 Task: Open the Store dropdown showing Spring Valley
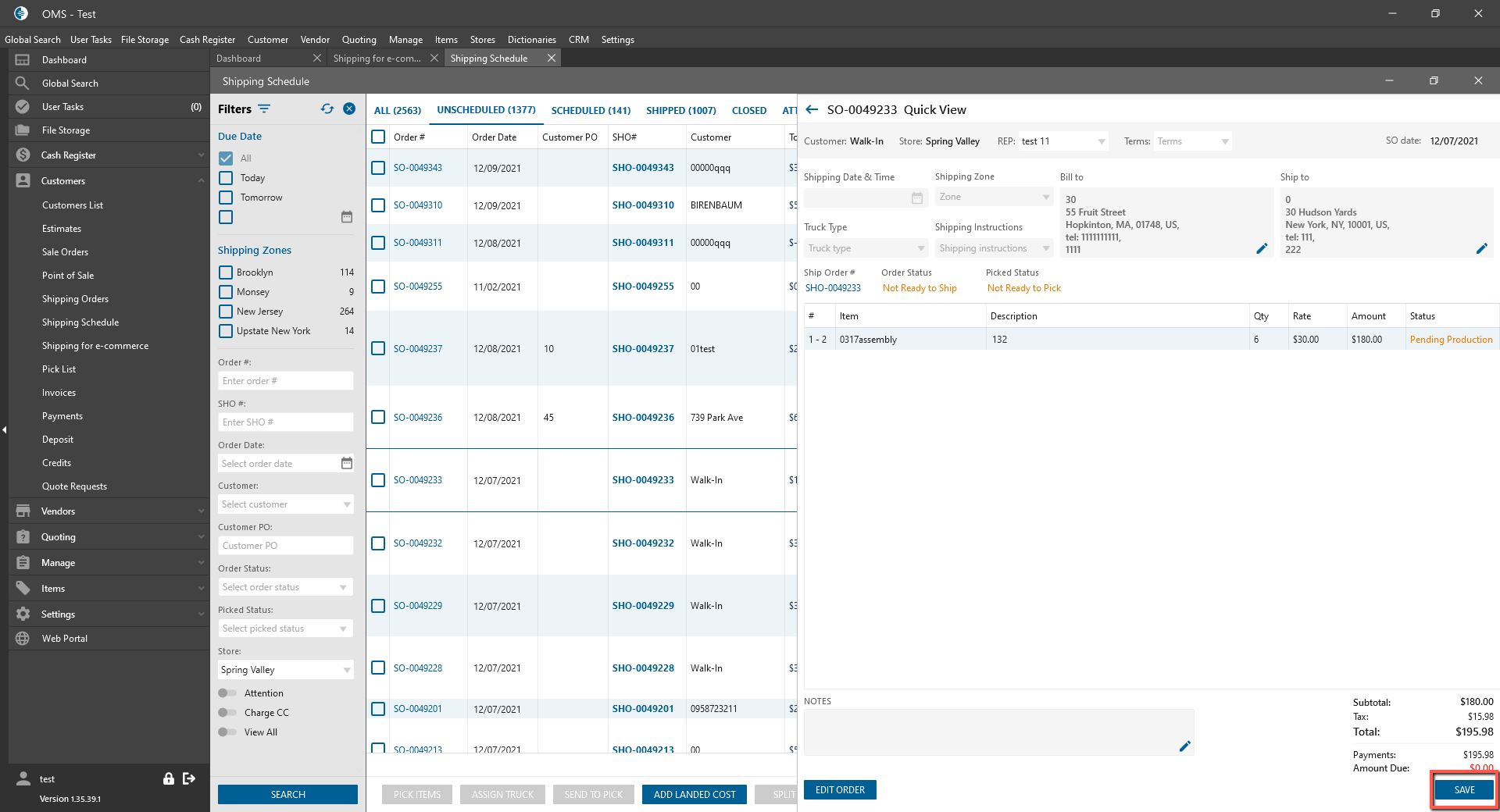(x=285, y=670)
